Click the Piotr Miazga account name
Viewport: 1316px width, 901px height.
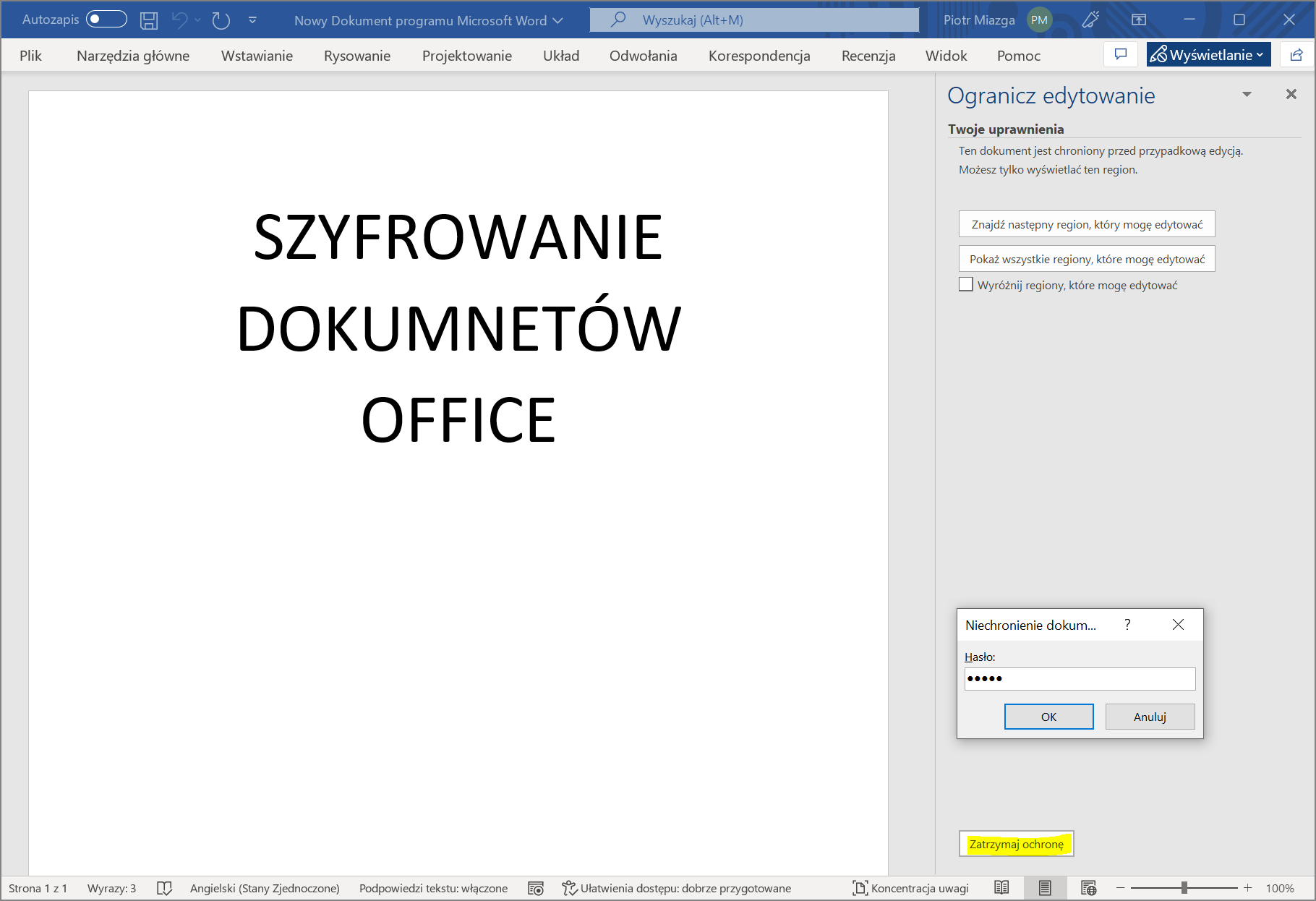coord(979,20)
